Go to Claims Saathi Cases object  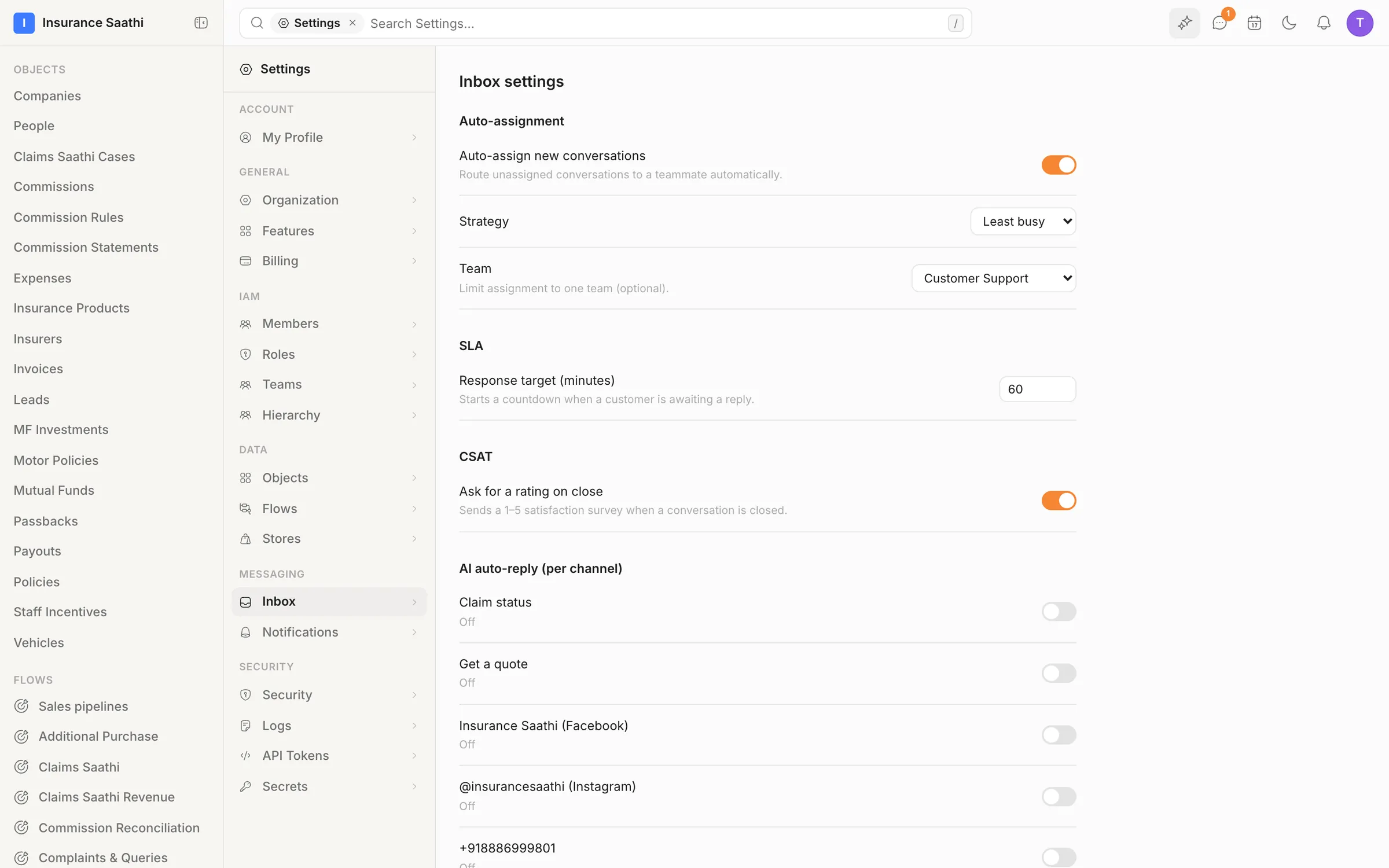(74, 156)
